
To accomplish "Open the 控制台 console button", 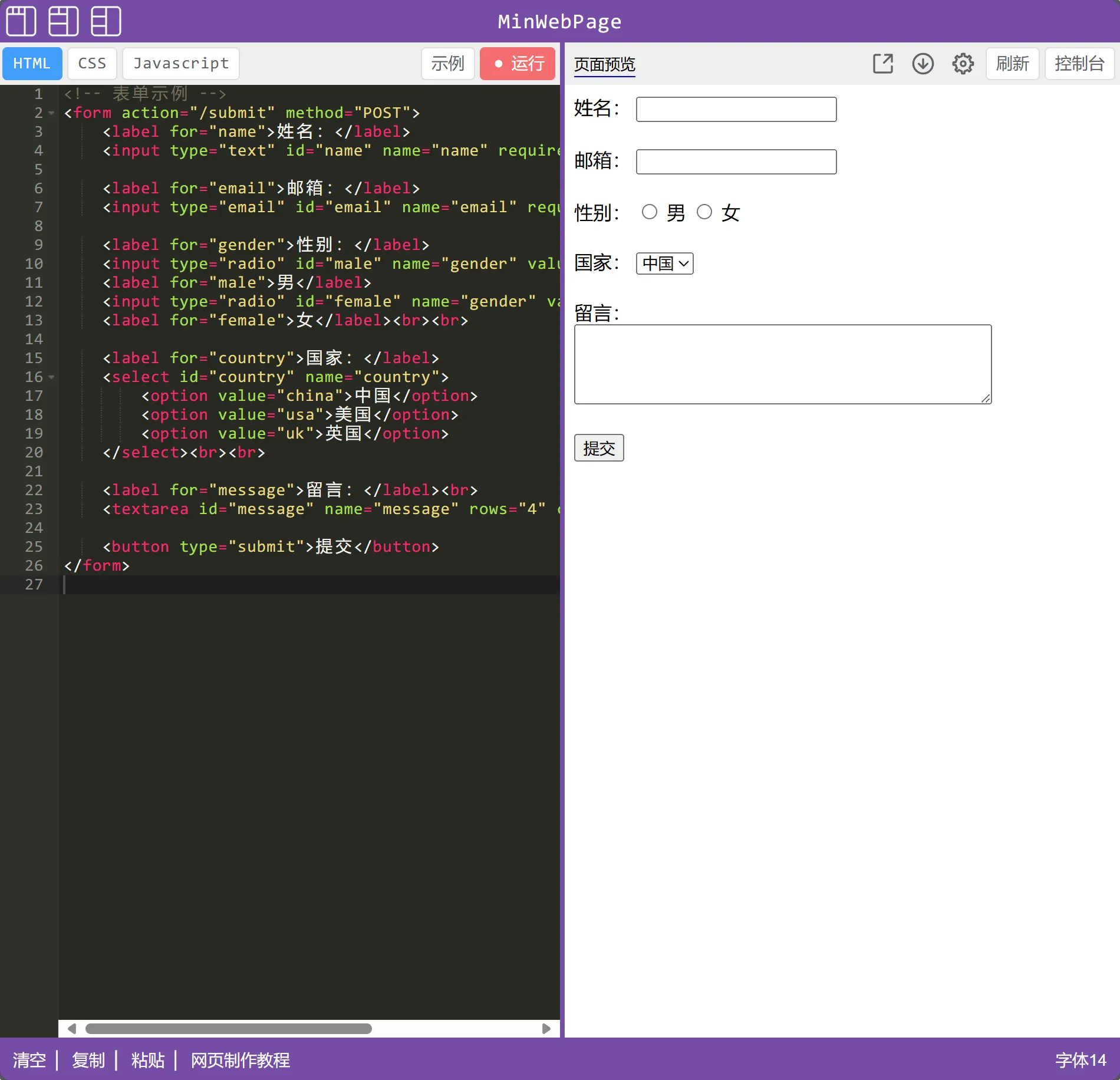I will 1079,63.
